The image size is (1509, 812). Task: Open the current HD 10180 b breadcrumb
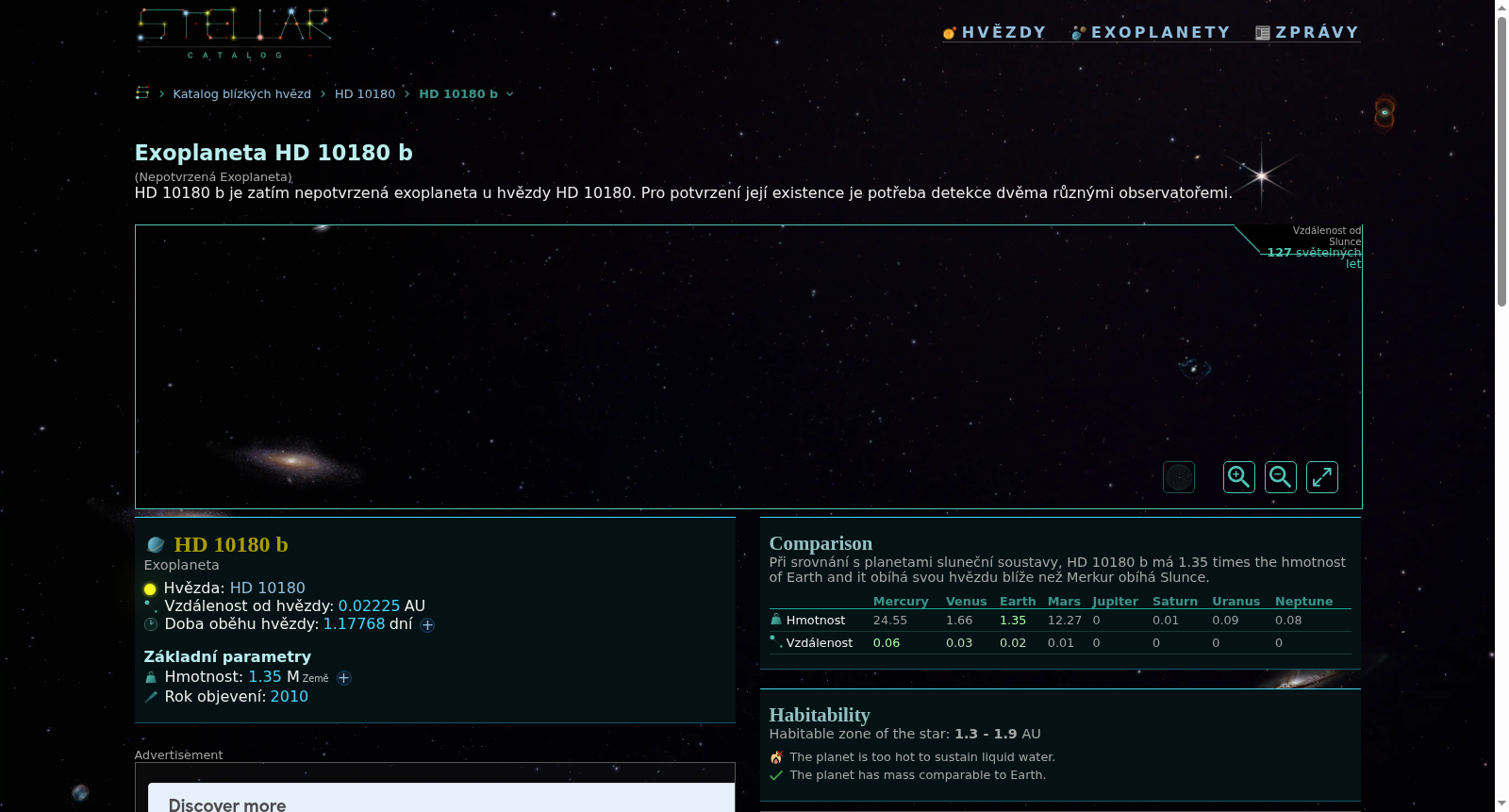tap(458, 94)
